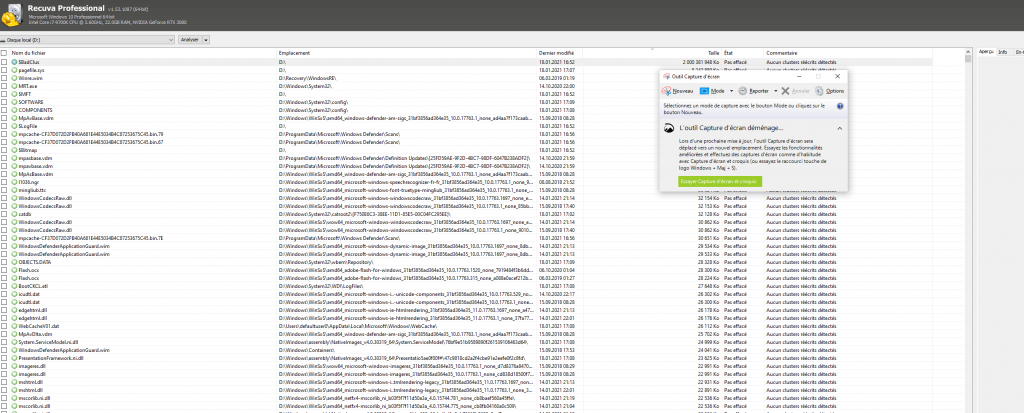Click the green status icon of SOFTWARE
The image size is (1024, 413).
coord(14,102)
